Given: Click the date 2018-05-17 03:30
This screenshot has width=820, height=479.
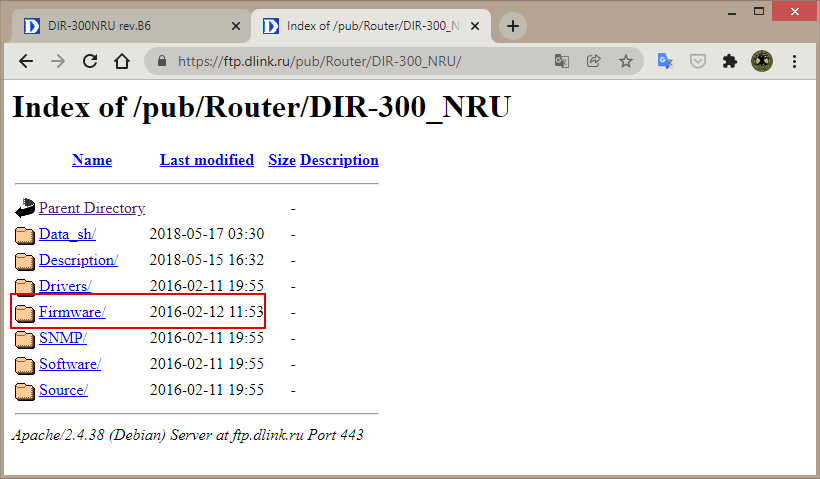Looking at the screenshot, I should pyautogui.click(x=207, y=234).
